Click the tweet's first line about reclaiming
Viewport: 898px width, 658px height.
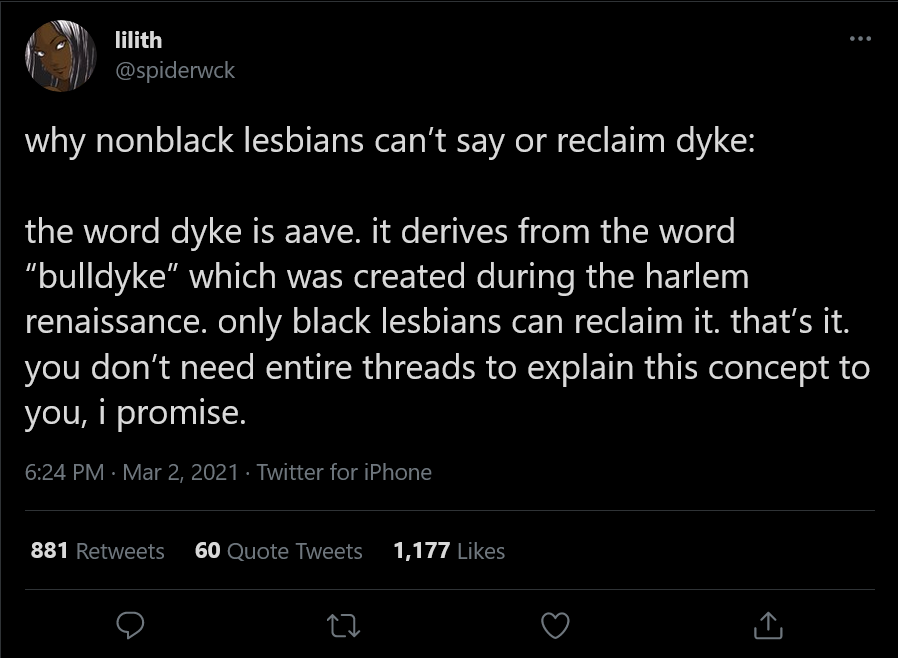click(390, 141)
